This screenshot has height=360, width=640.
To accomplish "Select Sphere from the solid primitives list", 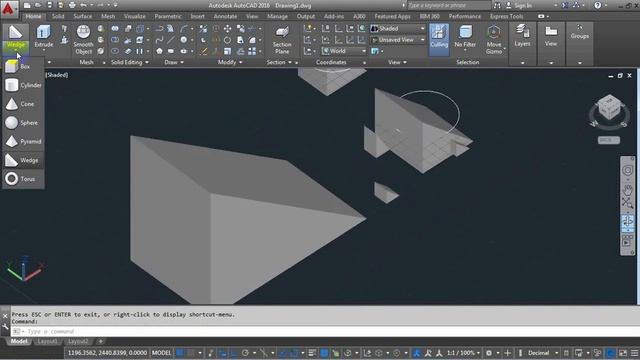I will click(23, 122).
